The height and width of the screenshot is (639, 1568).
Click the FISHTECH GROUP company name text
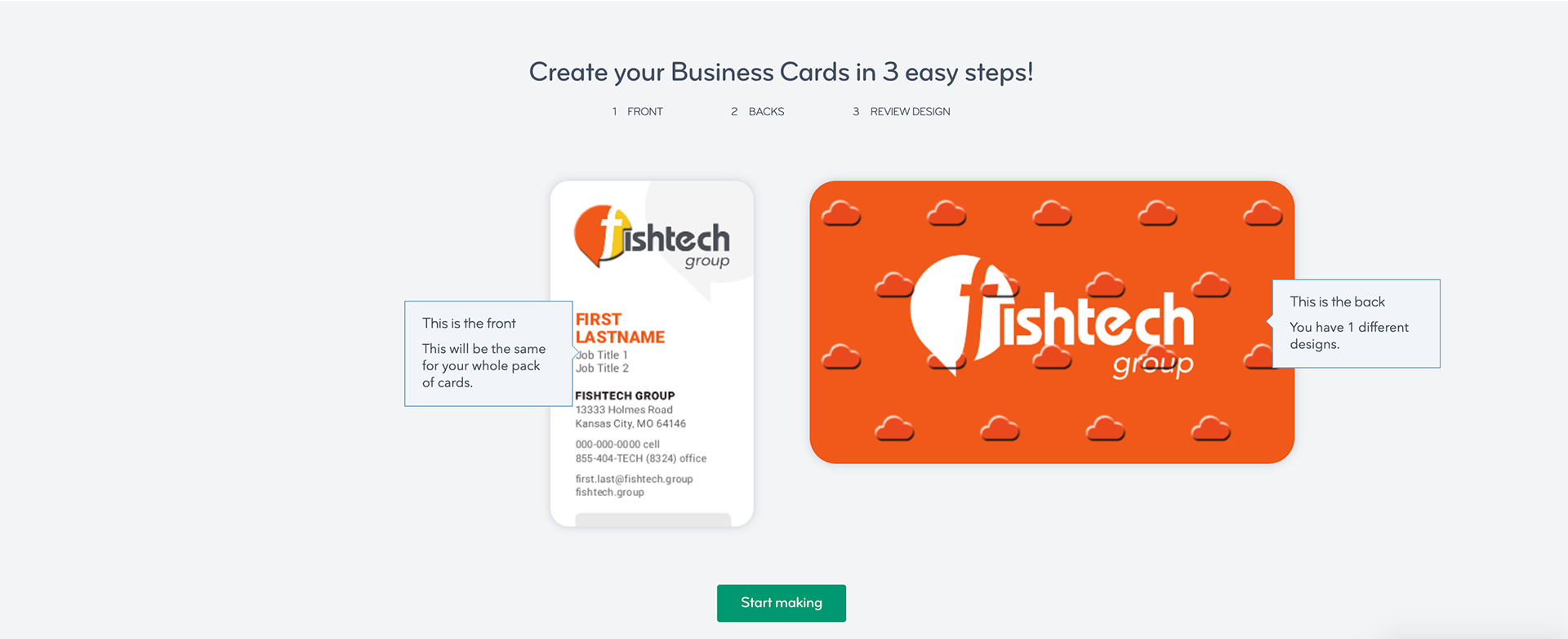625,395
